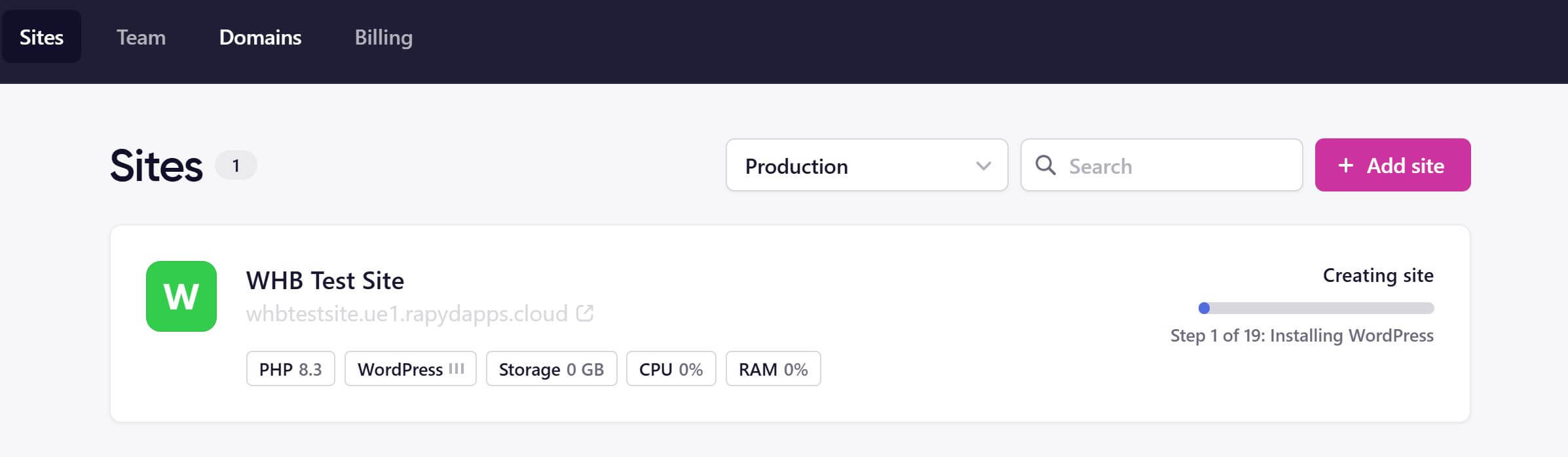Click the green W site avatar
1568x457 pixels.
[x=181, y=296]
